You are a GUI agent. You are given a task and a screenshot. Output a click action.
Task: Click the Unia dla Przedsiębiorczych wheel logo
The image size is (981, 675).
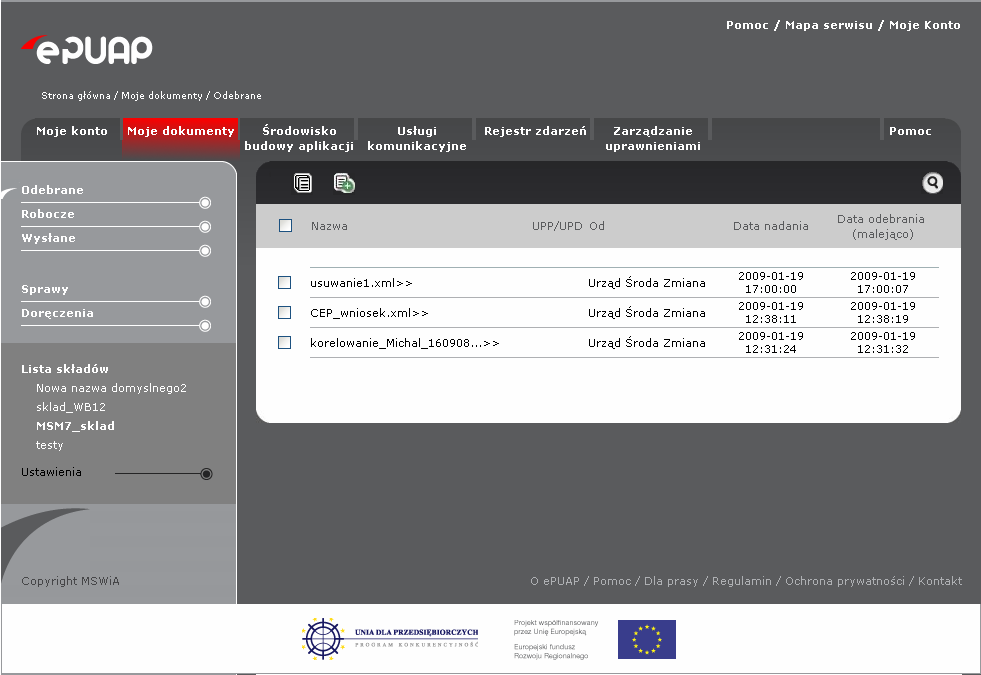click(323, 639)
